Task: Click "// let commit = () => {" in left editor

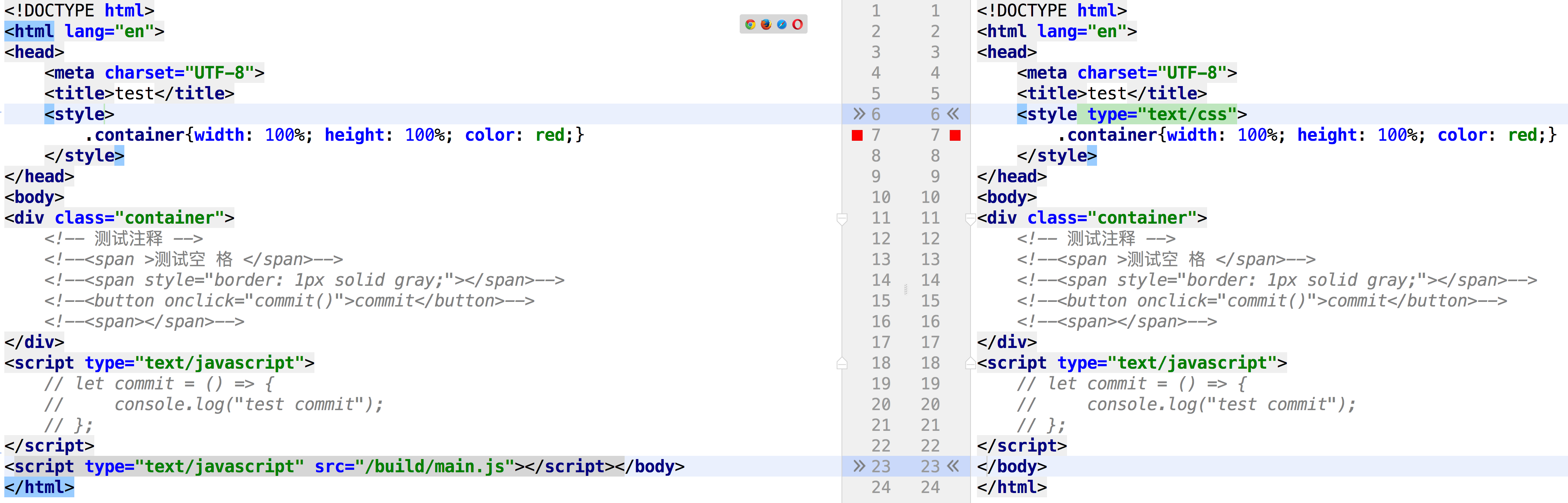Action: pyautogui.click(x=159, y=384)
